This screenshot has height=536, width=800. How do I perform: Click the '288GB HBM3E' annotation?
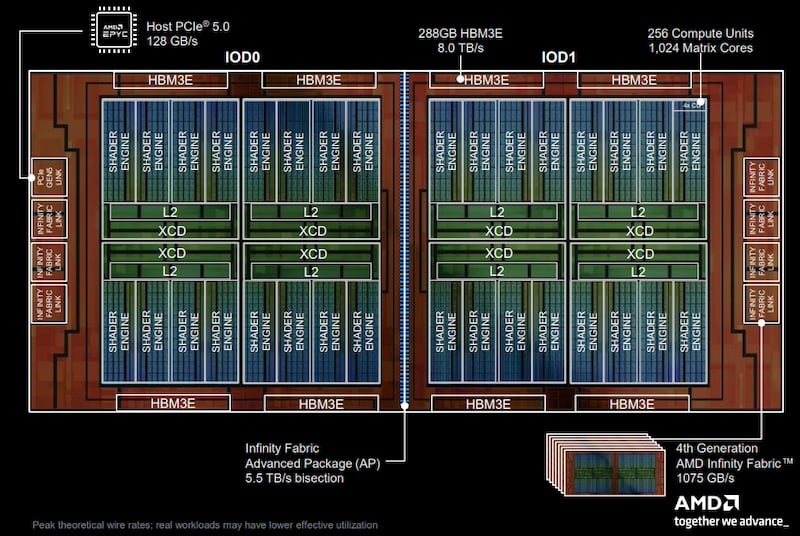pos(460,34)
